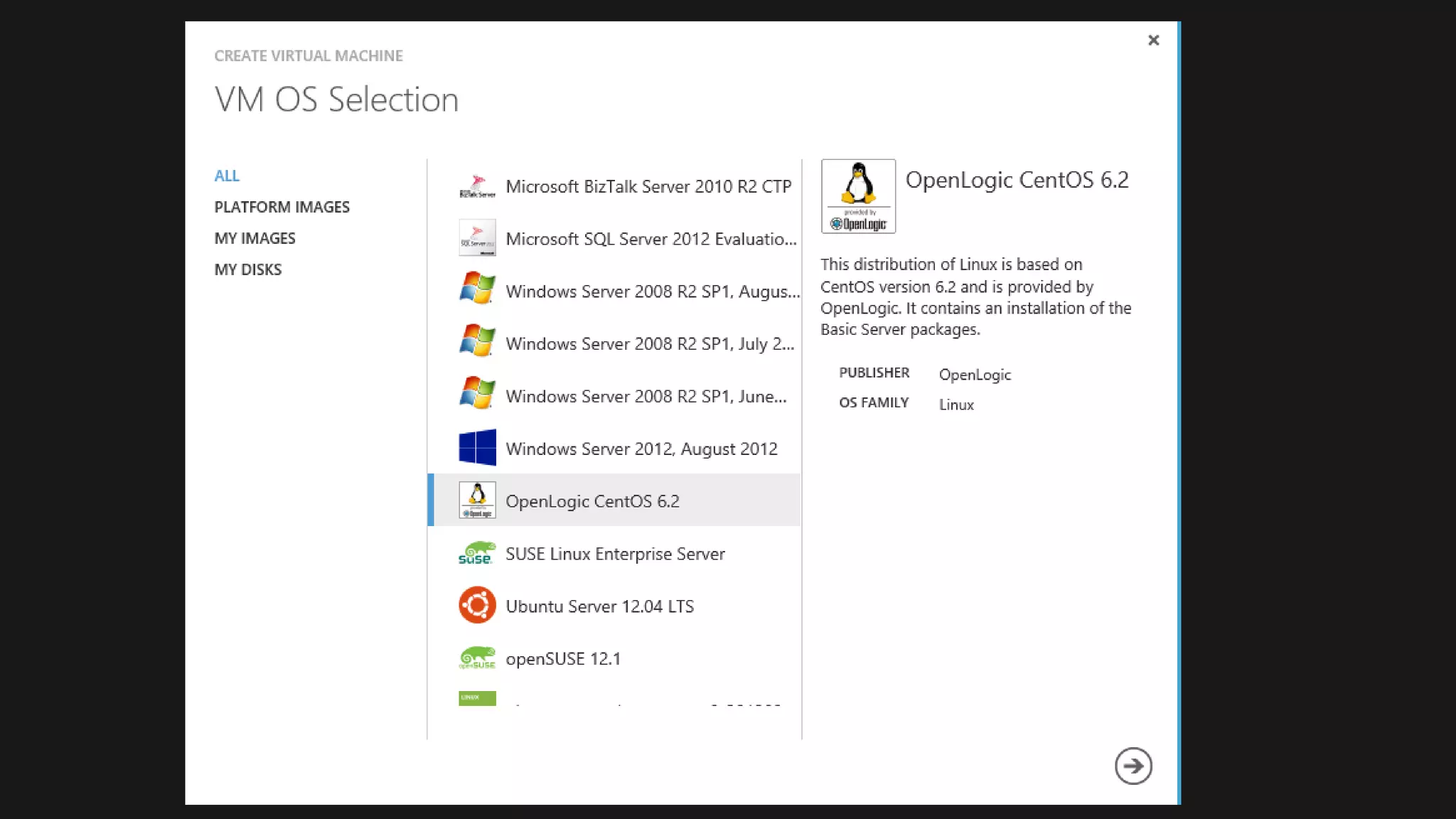The height and width of the screenshot is (819, 1456).
Task: Pick SUSE Linux Enterprise Server entry
Action: (x=615, y=554)
